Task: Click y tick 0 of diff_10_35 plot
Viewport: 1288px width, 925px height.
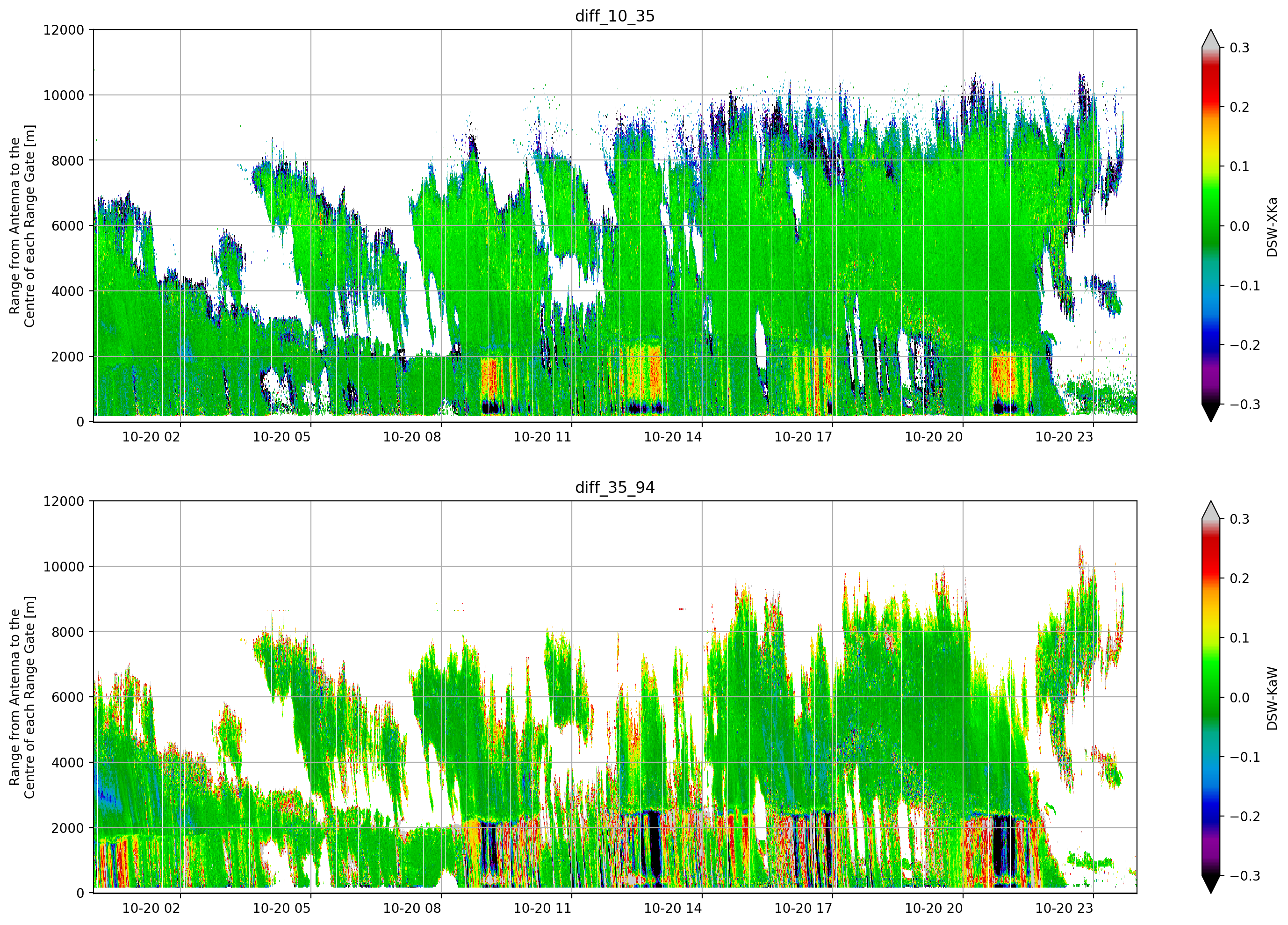Action: [80, 422]
